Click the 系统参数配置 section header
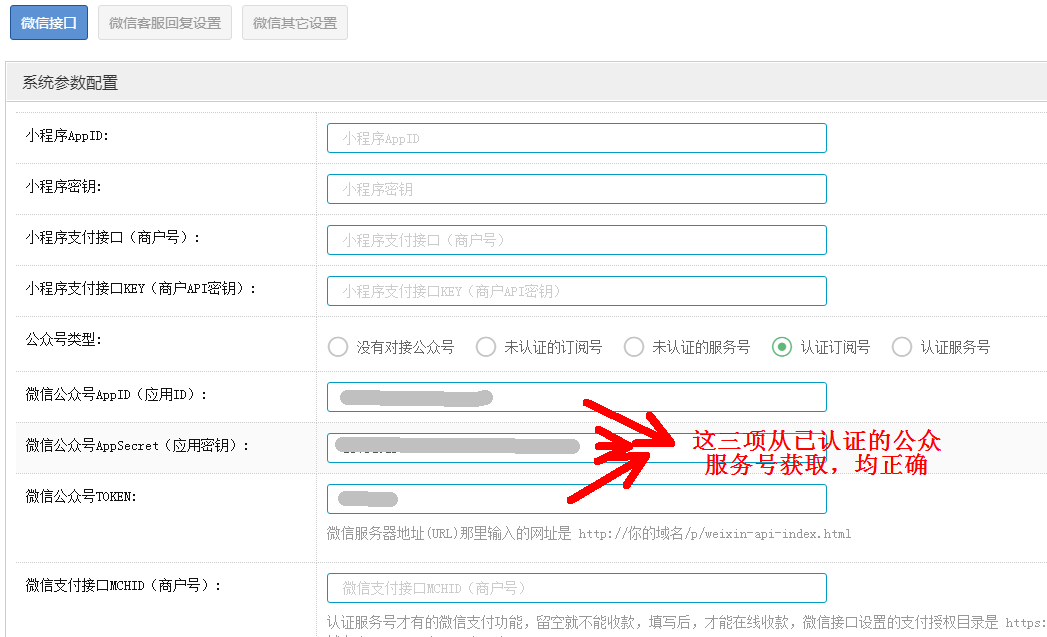Image resolution: width=1047 pixels, height=637 pixels. (x=70, y=83)
